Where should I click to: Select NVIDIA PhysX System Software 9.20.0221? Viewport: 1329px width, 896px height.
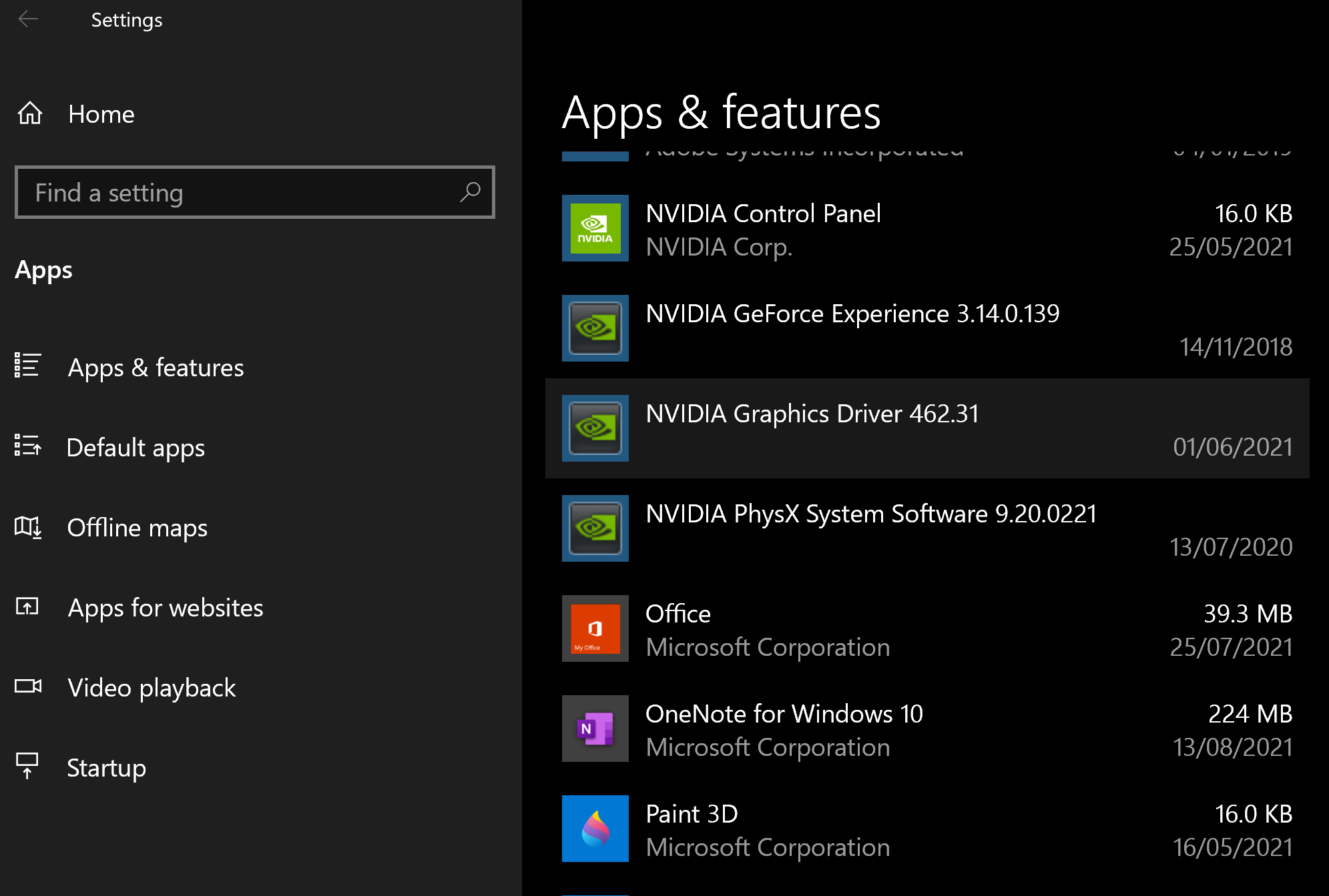point(927,529)
